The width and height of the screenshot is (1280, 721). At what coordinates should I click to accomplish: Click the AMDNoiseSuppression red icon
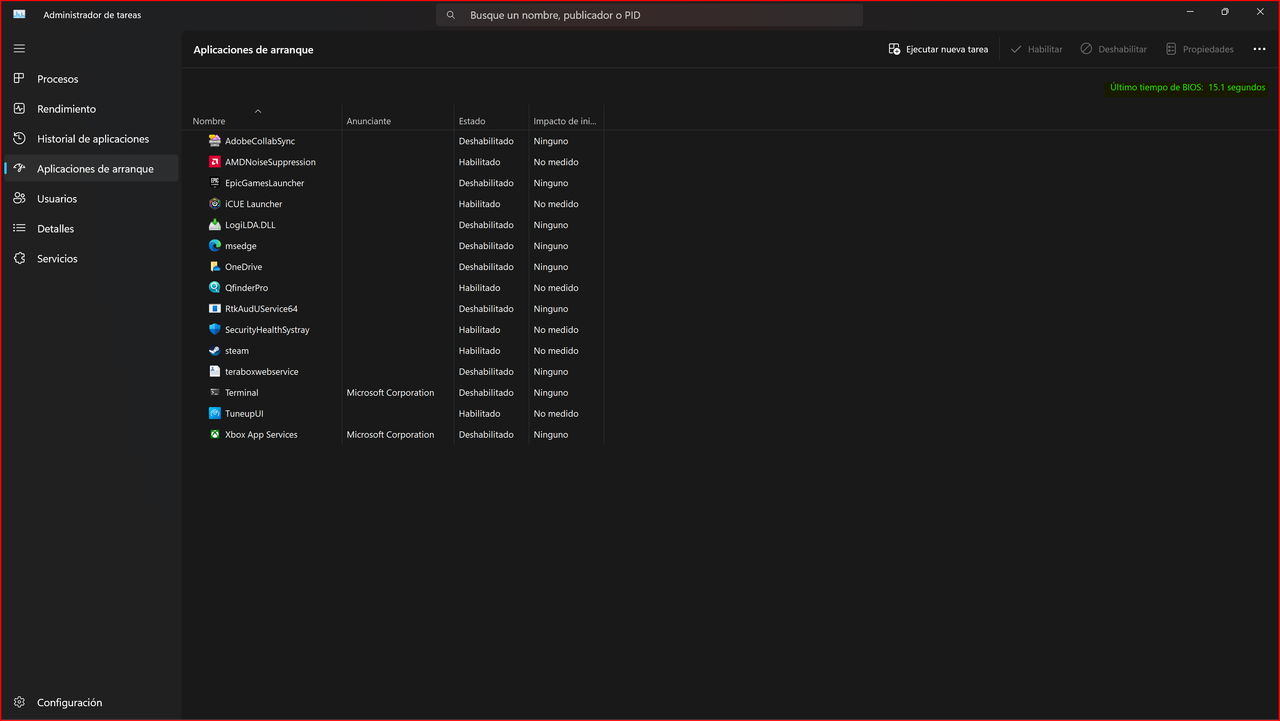(x=215, y=162)
